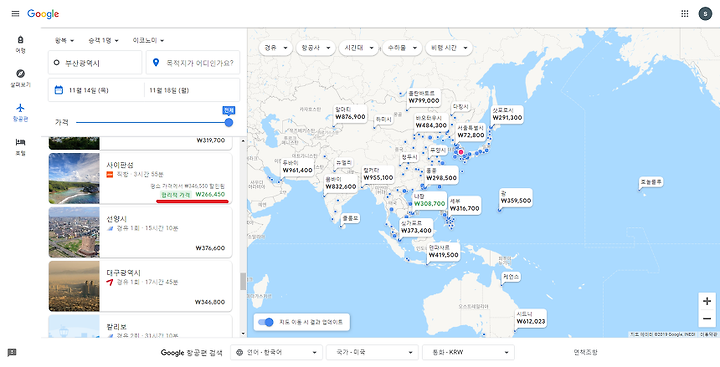Click the red airline logo on 대구광역시 card
This screenshot has width=720, height=367.
pyautogui.click(x=110, y=282)
